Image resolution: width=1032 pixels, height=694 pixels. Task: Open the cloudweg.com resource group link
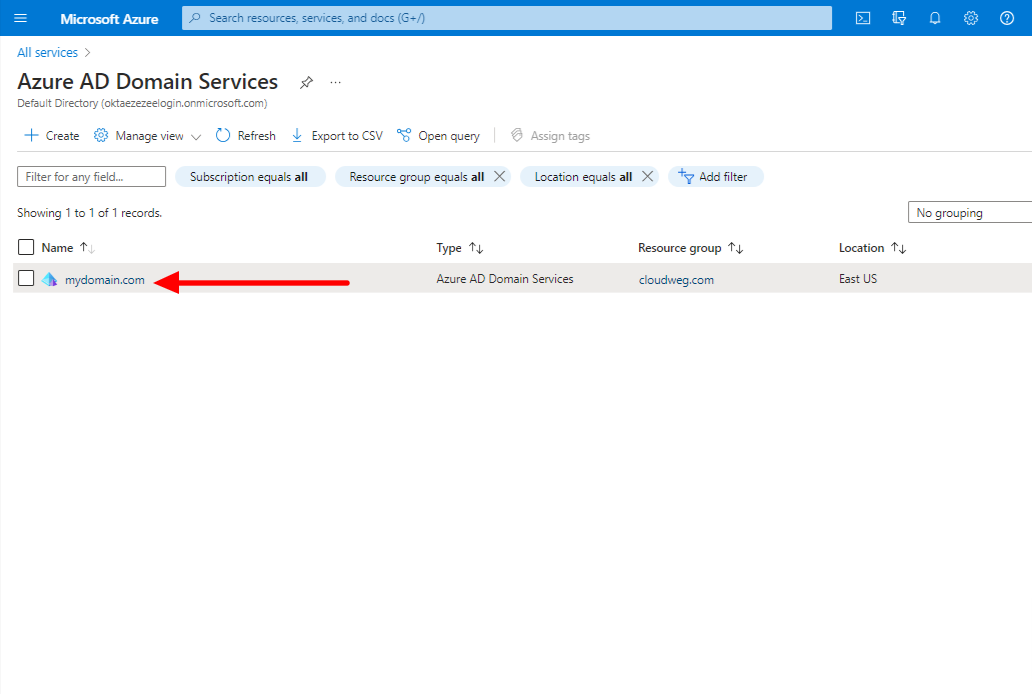point(676,280)
